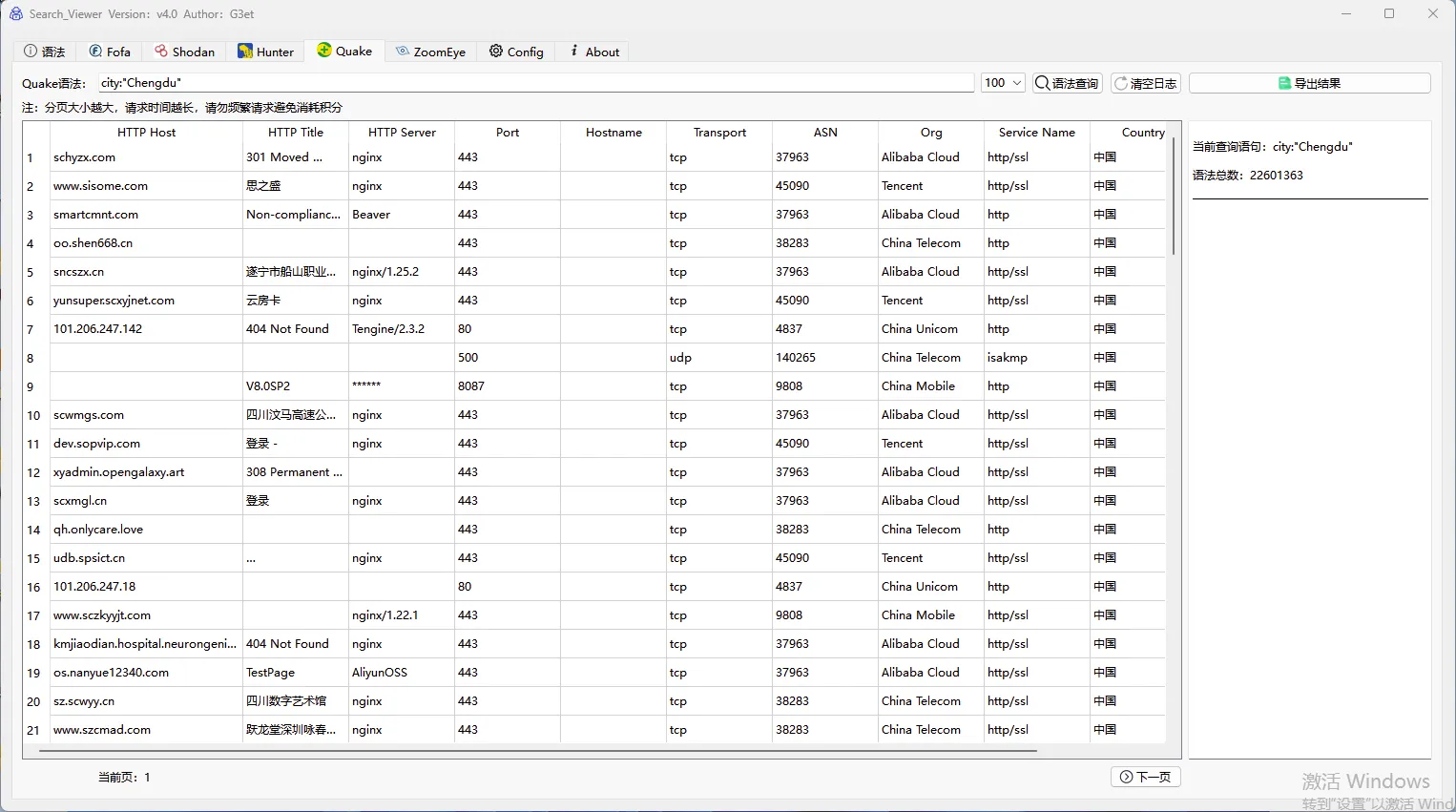Select the scxmgl.cn host cell

point(146,501)
